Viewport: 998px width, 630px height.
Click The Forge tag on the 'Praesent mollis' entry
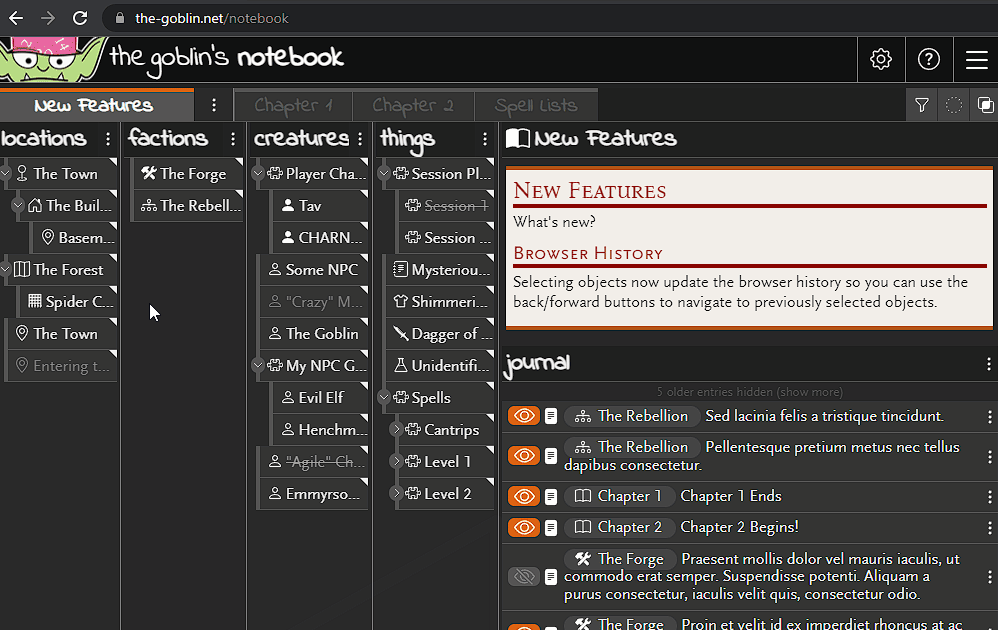pyautogui.click(x=620, y=559)
